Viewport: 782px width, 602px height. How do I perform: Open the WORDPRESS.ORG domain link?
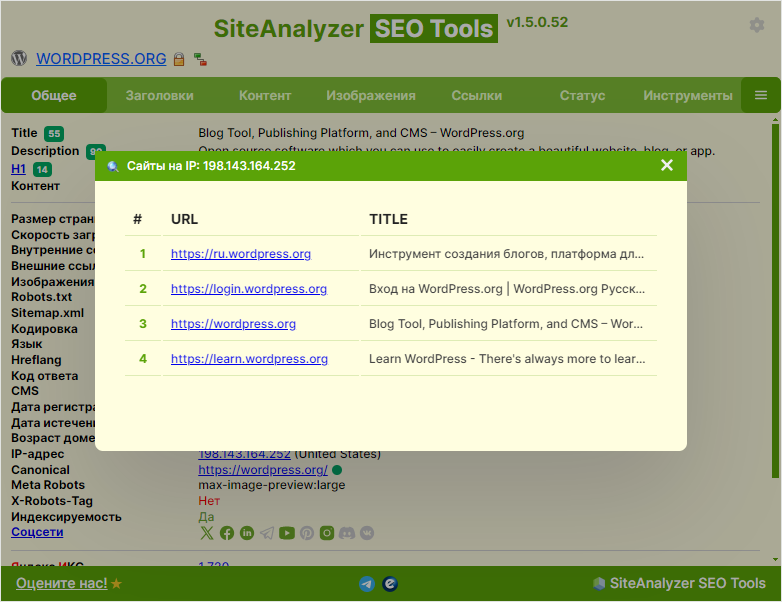[x=101, y=59]
